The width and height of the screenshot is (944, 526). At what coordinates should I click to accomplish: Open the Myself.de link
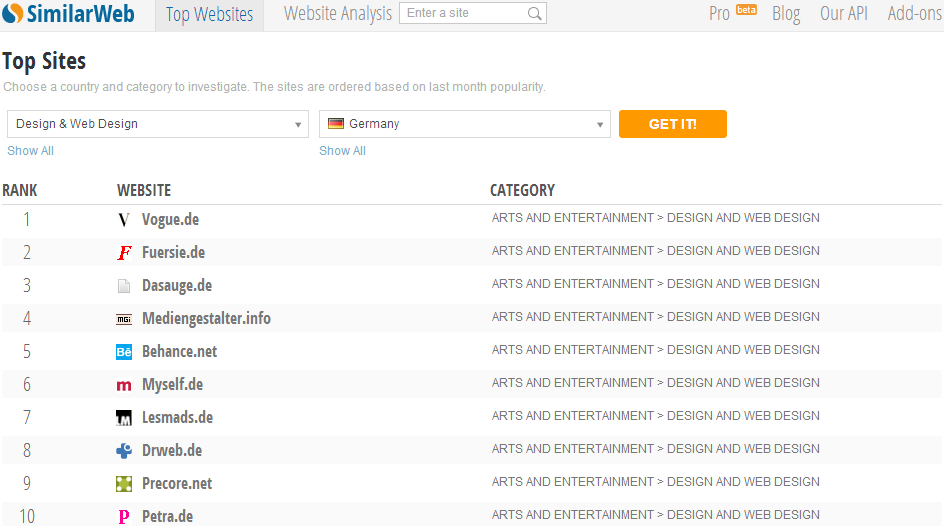172,385
